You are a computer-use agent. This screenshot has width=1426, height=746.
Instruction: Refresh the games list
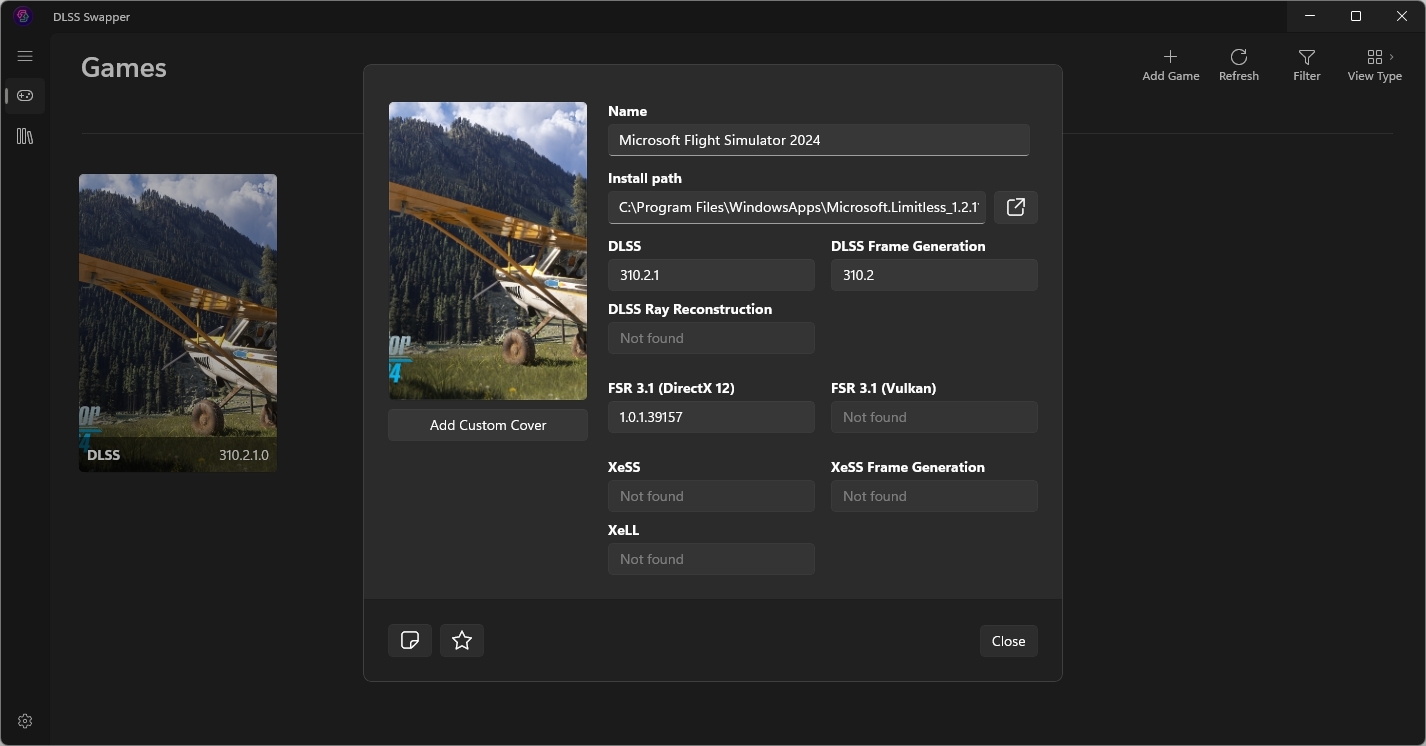[x=1238, y=65]
